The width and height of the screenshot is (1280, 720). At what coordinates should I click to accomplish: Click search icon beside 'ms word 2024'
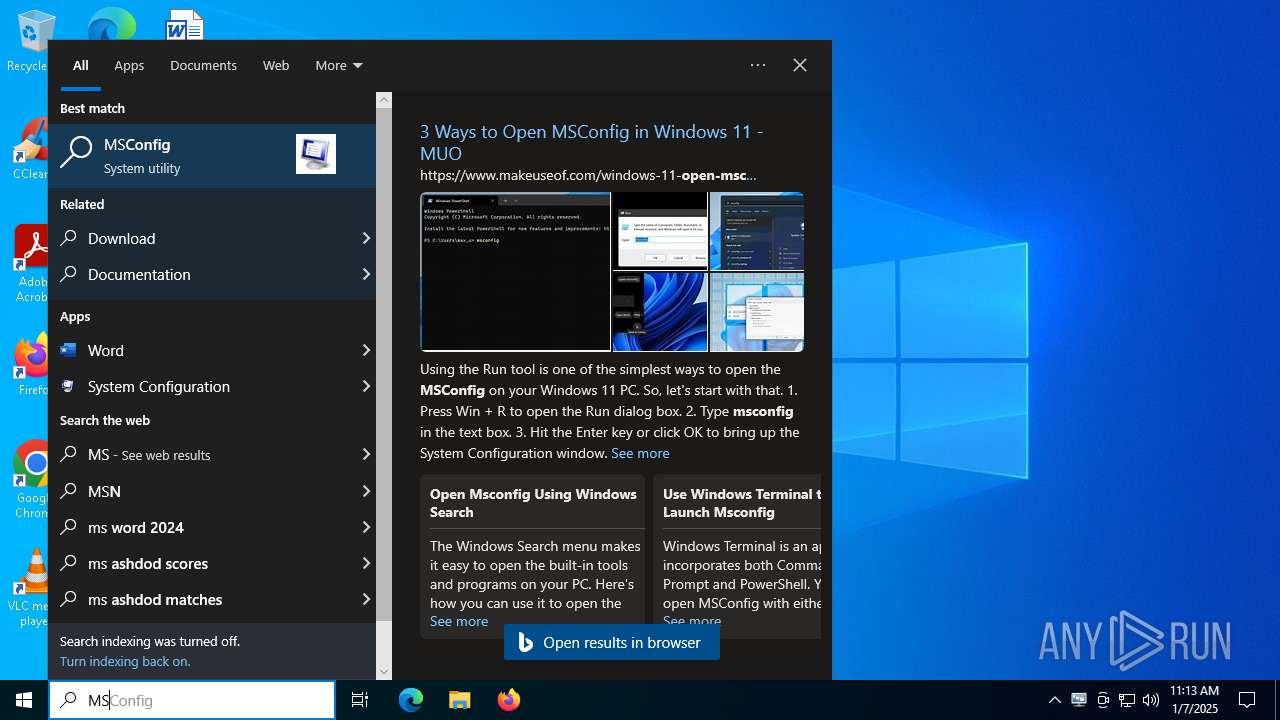69,527
